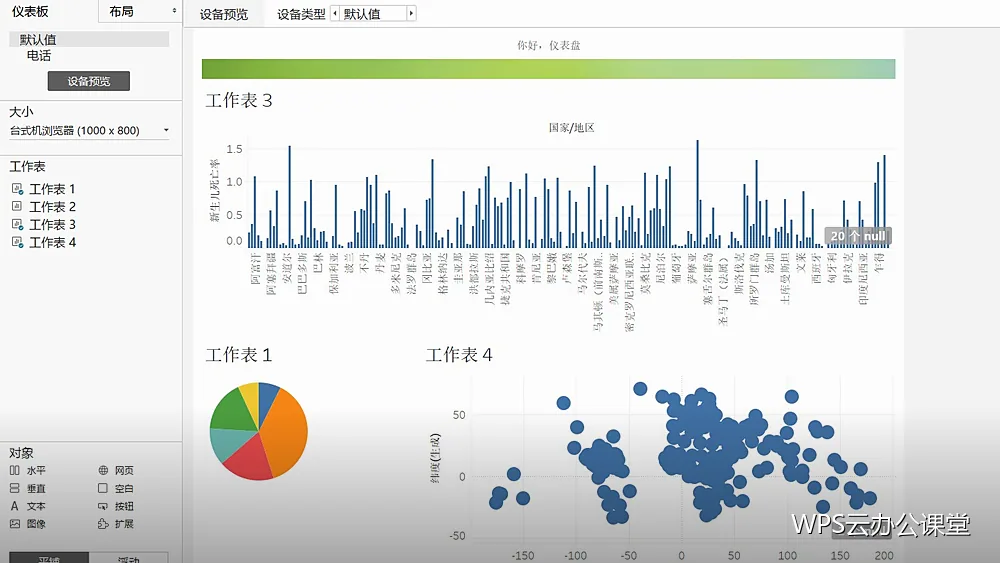1000x563 pixels.
Task: Open the 设备类型 默认值 dropdown
Action: 374,13
